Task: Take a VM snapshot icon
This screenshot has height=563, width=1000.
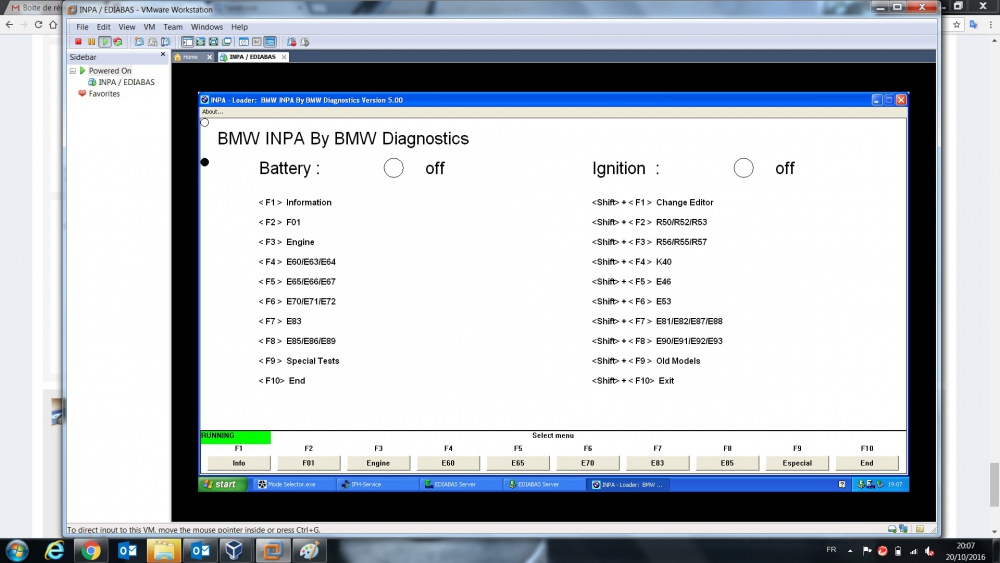Action: point(139,41)
